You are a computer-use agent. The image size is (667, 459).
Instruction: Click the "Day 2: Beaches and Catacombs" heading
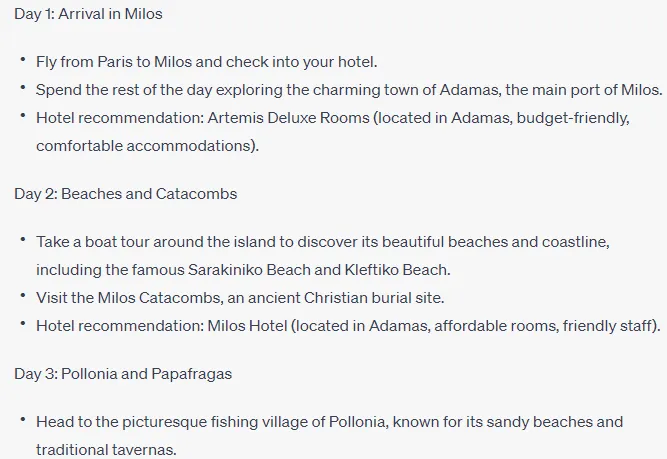[x=125, y=194]
